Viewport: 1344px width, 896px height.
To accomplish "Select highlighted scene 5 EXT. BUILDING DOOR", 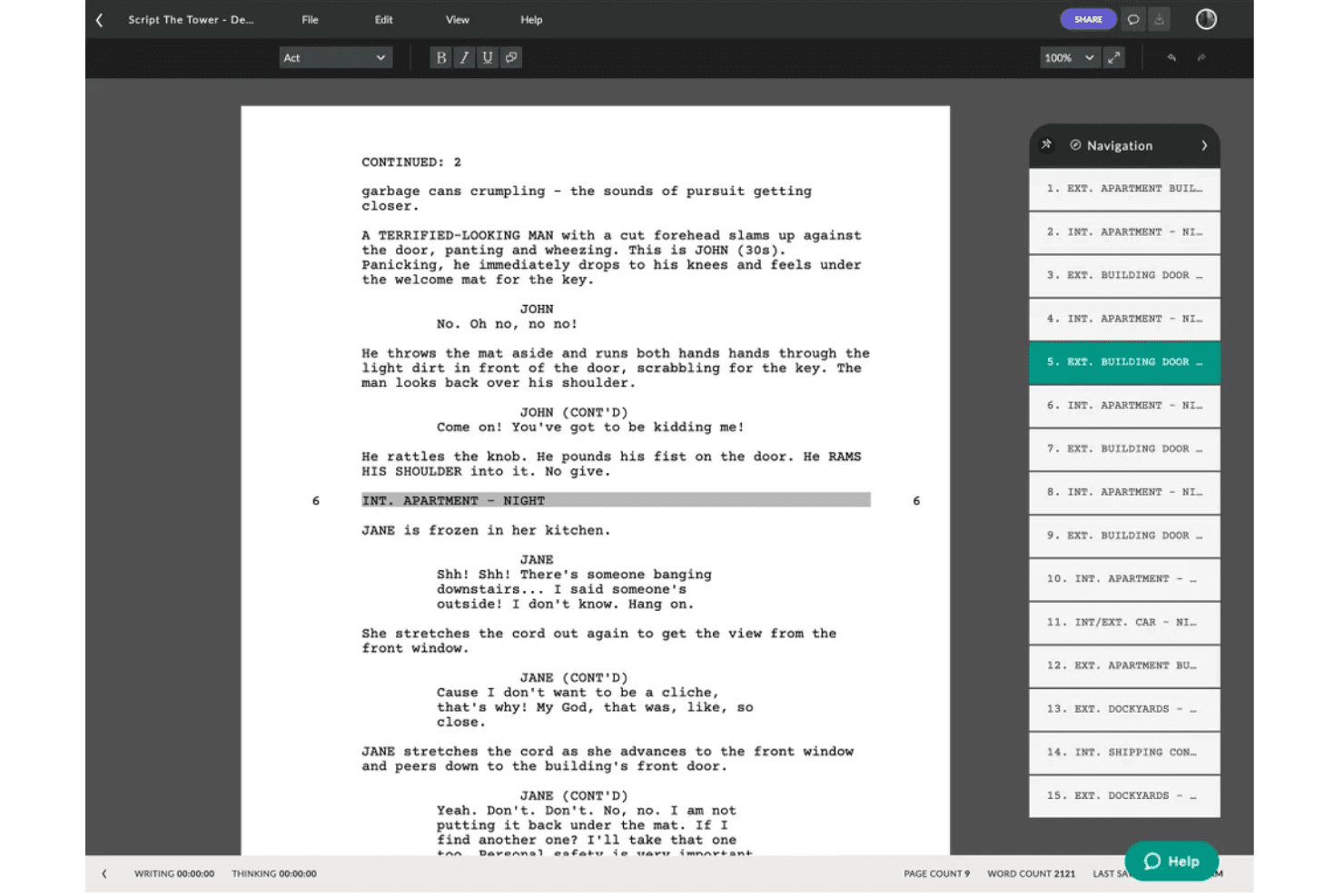I will click(x=1124, y=362).
